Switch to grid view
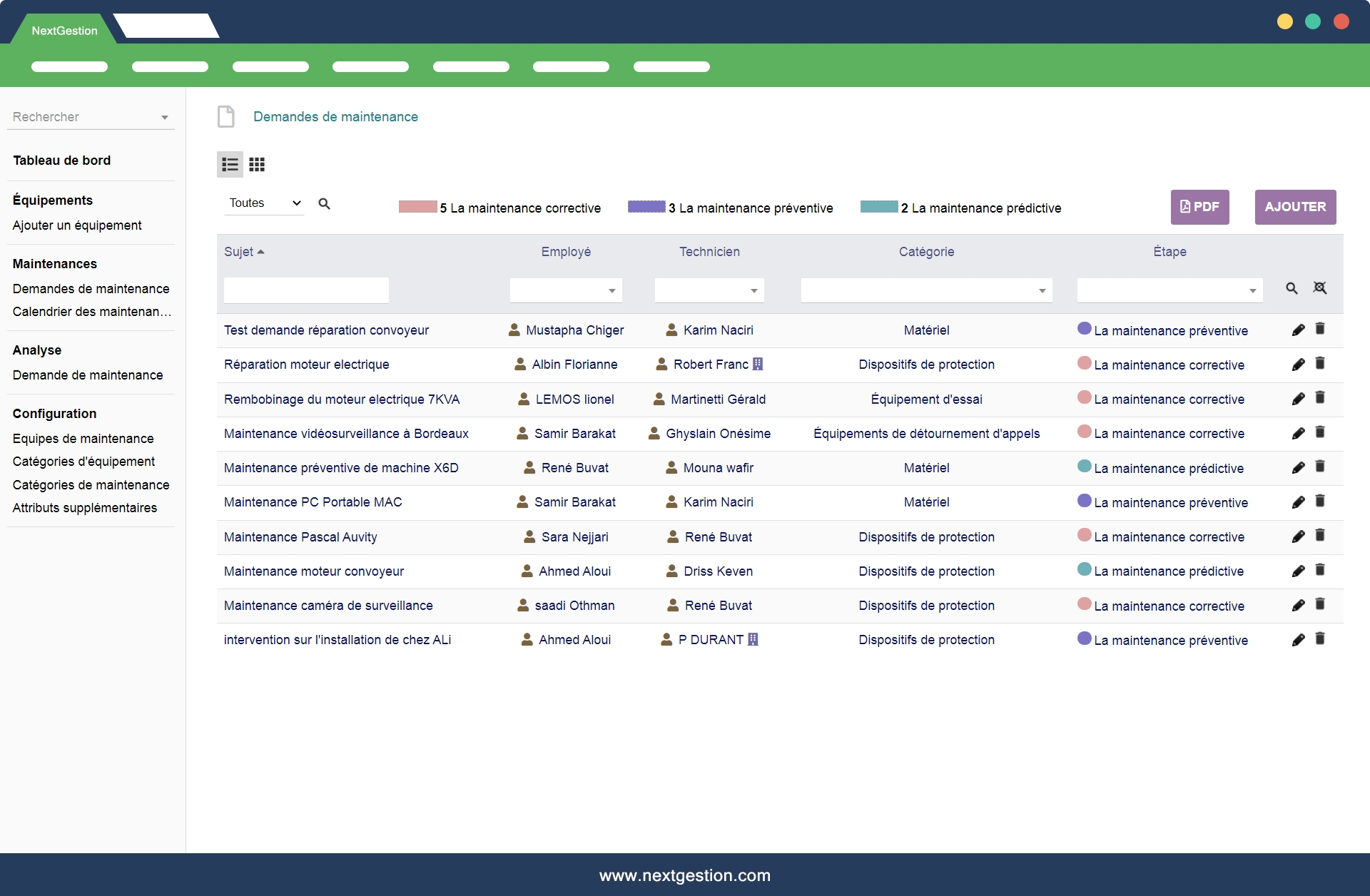Screen dimensions: 1370x896 (257, 165)
